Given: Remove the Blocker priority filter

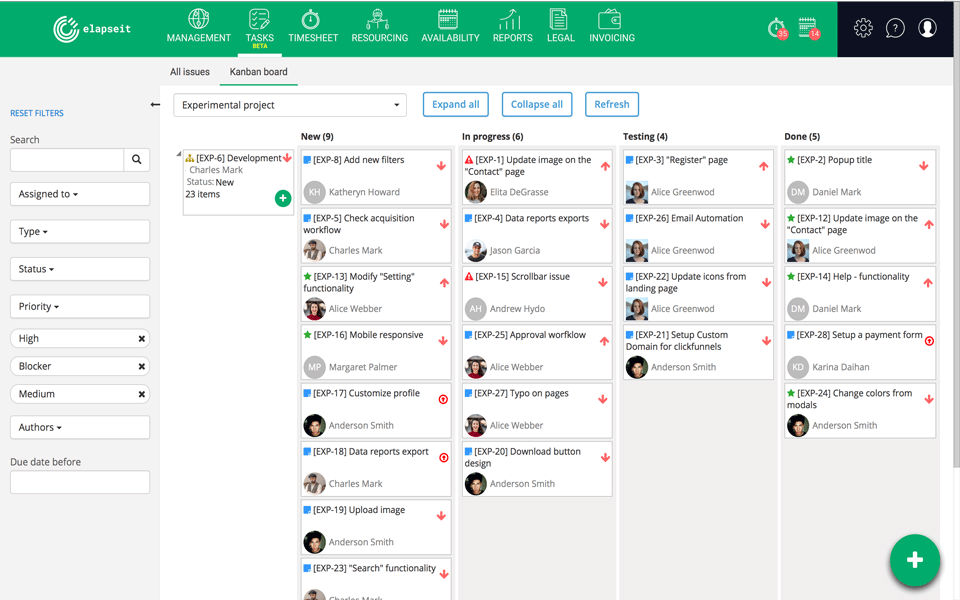Looking at the screenshot, I should coord(141,366).
